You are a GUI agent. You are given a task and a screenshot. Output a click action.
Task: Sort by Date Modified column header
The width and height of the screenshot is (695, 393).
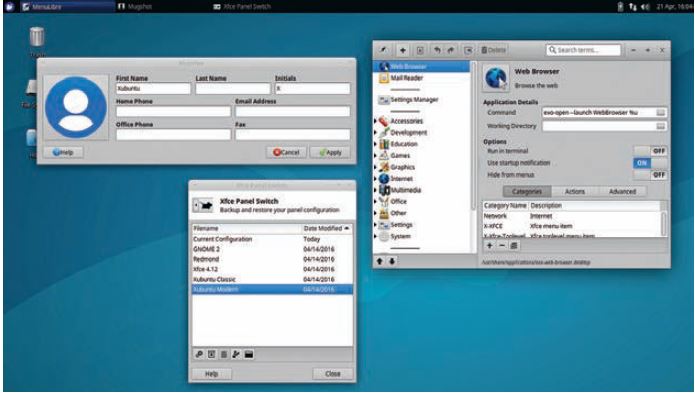[327, 229]
